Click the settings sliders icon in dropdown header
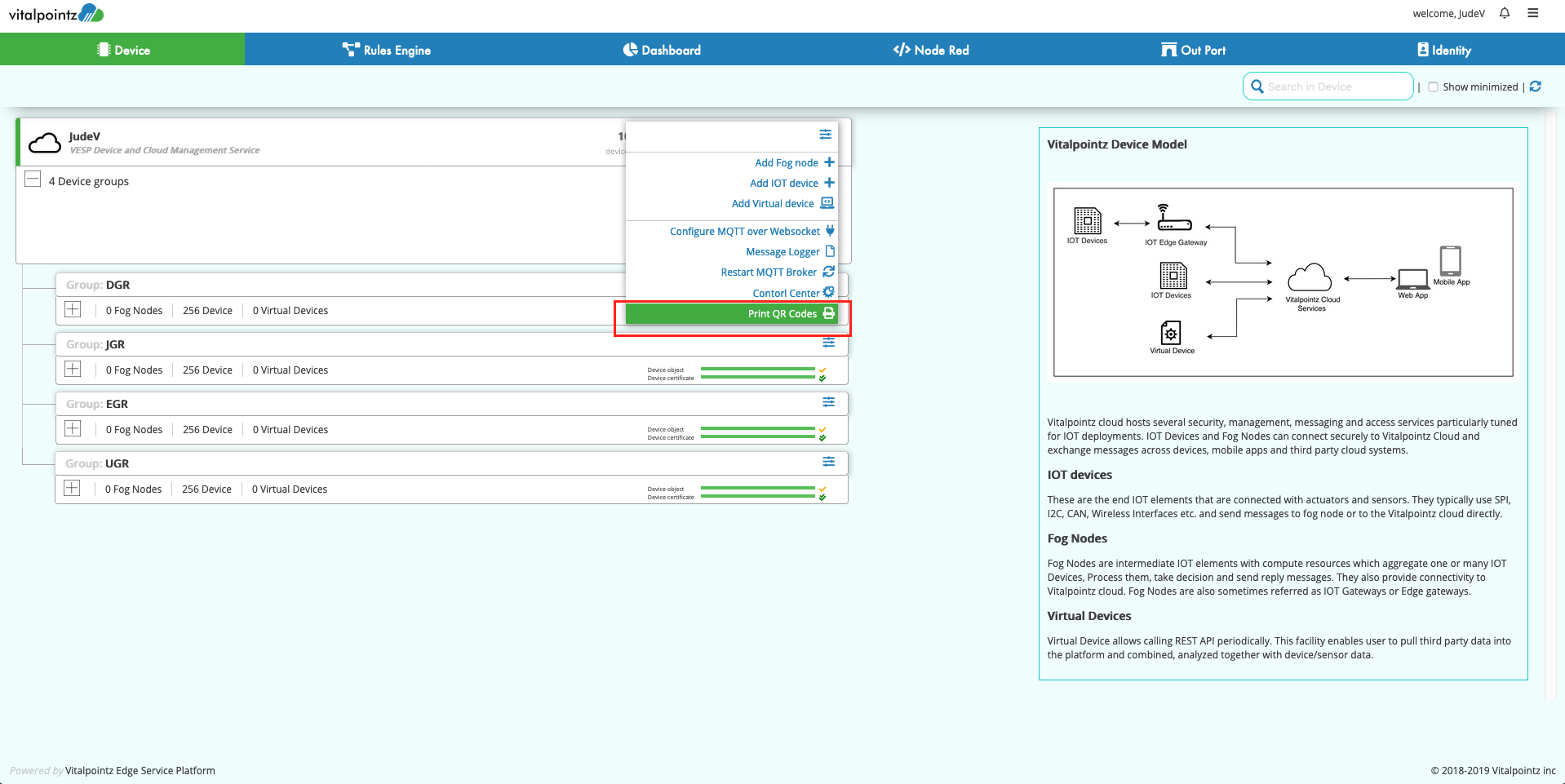The height and width of the screenshot is (784, 1565). [x=826, y=134]
